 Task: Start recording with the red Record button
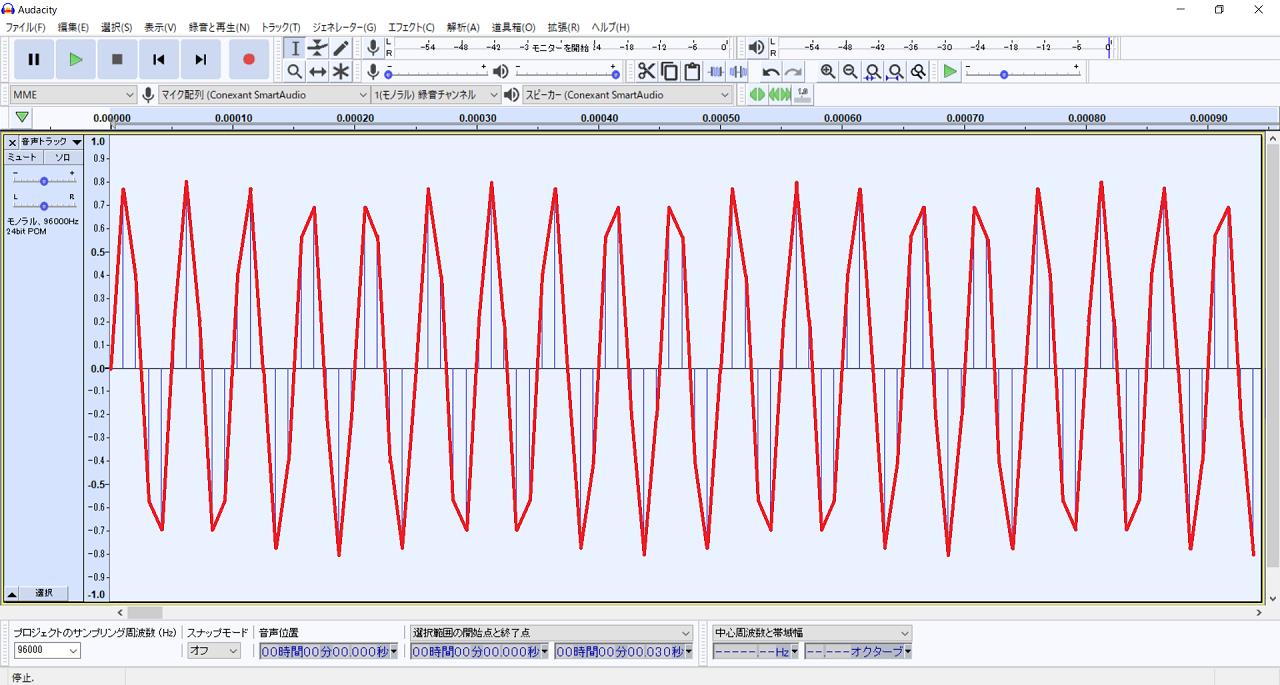point(249,59)
